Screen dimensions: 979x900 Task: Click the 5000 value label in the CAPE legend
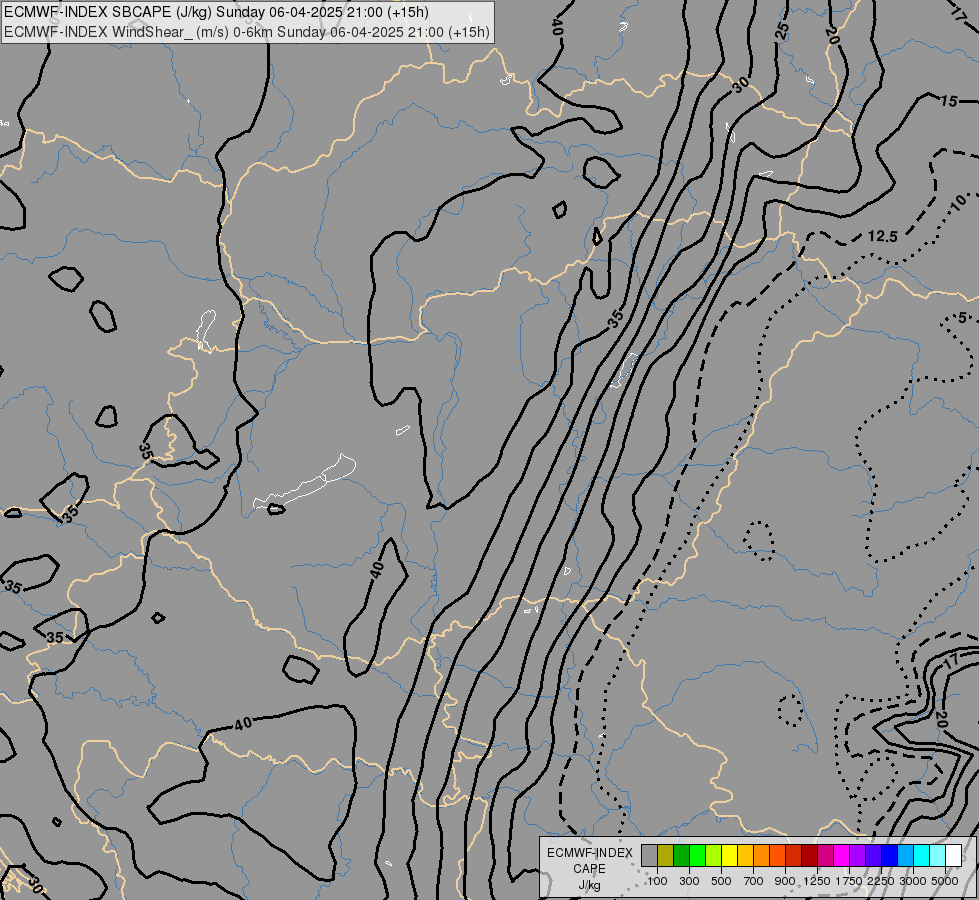(x=945, y=881)
